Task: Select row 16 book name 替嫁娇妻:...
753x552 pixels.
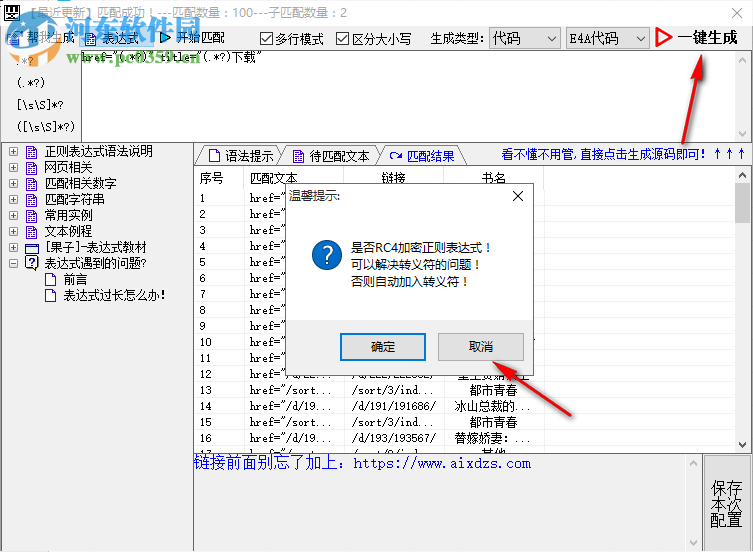Action: [492, 438]
